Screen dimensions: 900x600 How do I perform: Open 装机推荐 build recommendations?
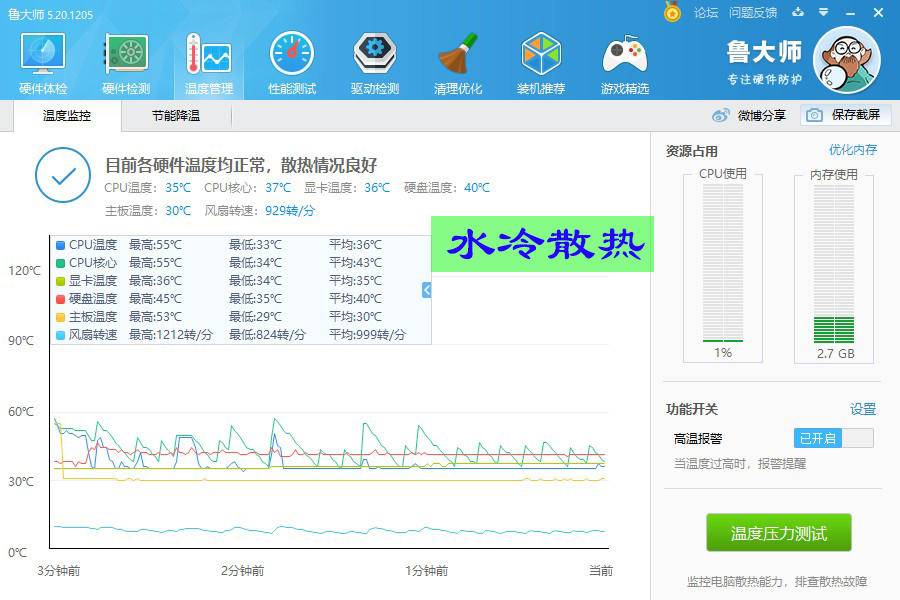point(540,60)
